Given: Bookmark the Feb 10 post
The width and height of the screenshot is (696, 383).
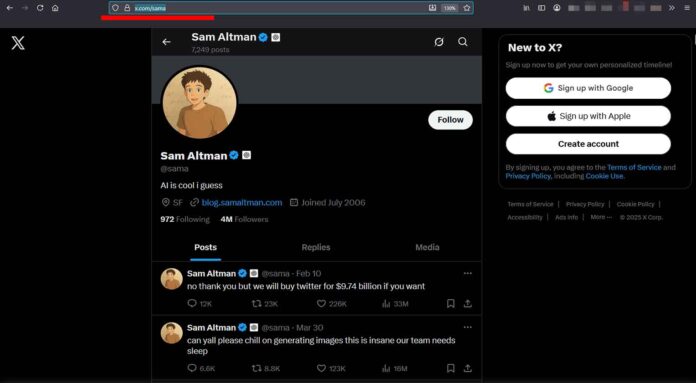Looking at the screenshot, I should pos(451,304).
